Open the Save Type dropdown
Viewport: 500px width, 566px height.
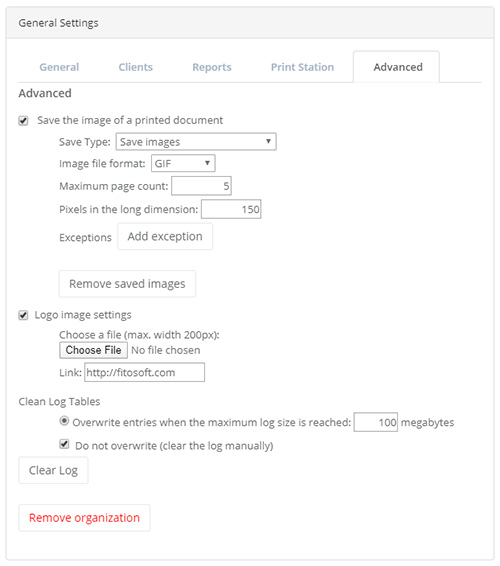(196, 142)
